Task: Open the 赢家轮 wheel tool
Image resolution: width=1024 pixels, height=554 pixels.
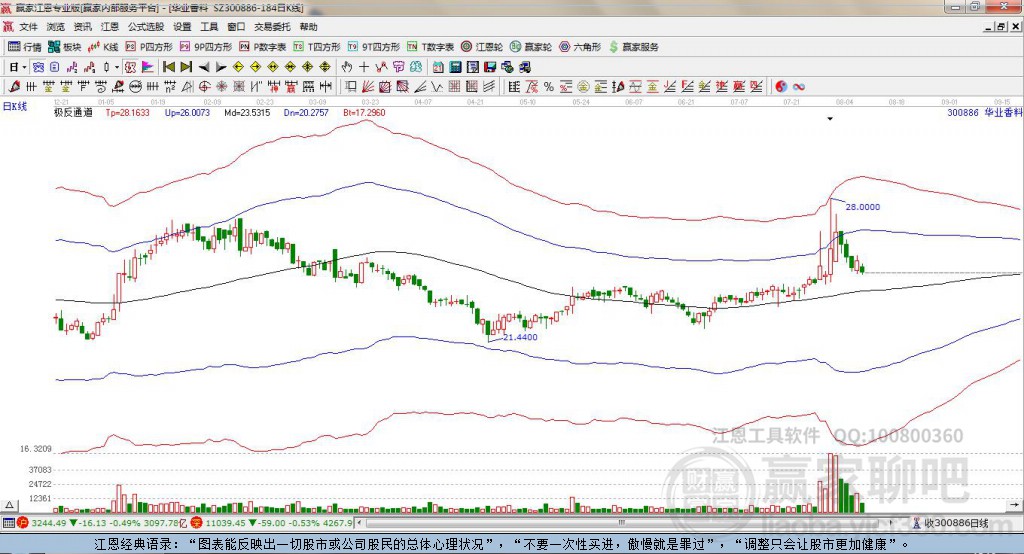Action: pyautogui.click(x=531, y=47)
